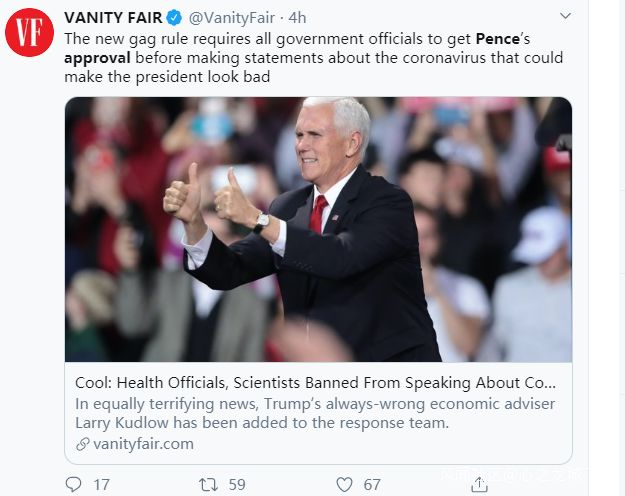Click the article description about Larry Kudlow
This screenshot has width=625, height=496.
click(x=314, y=413)
